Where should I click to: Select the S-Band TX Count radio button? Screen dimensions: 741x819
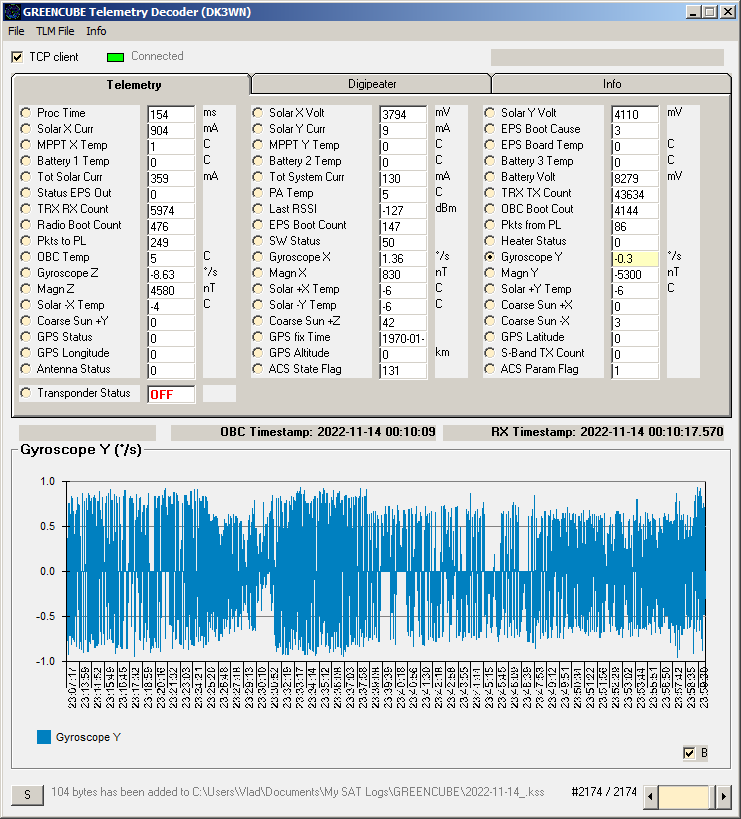point(489,353)
